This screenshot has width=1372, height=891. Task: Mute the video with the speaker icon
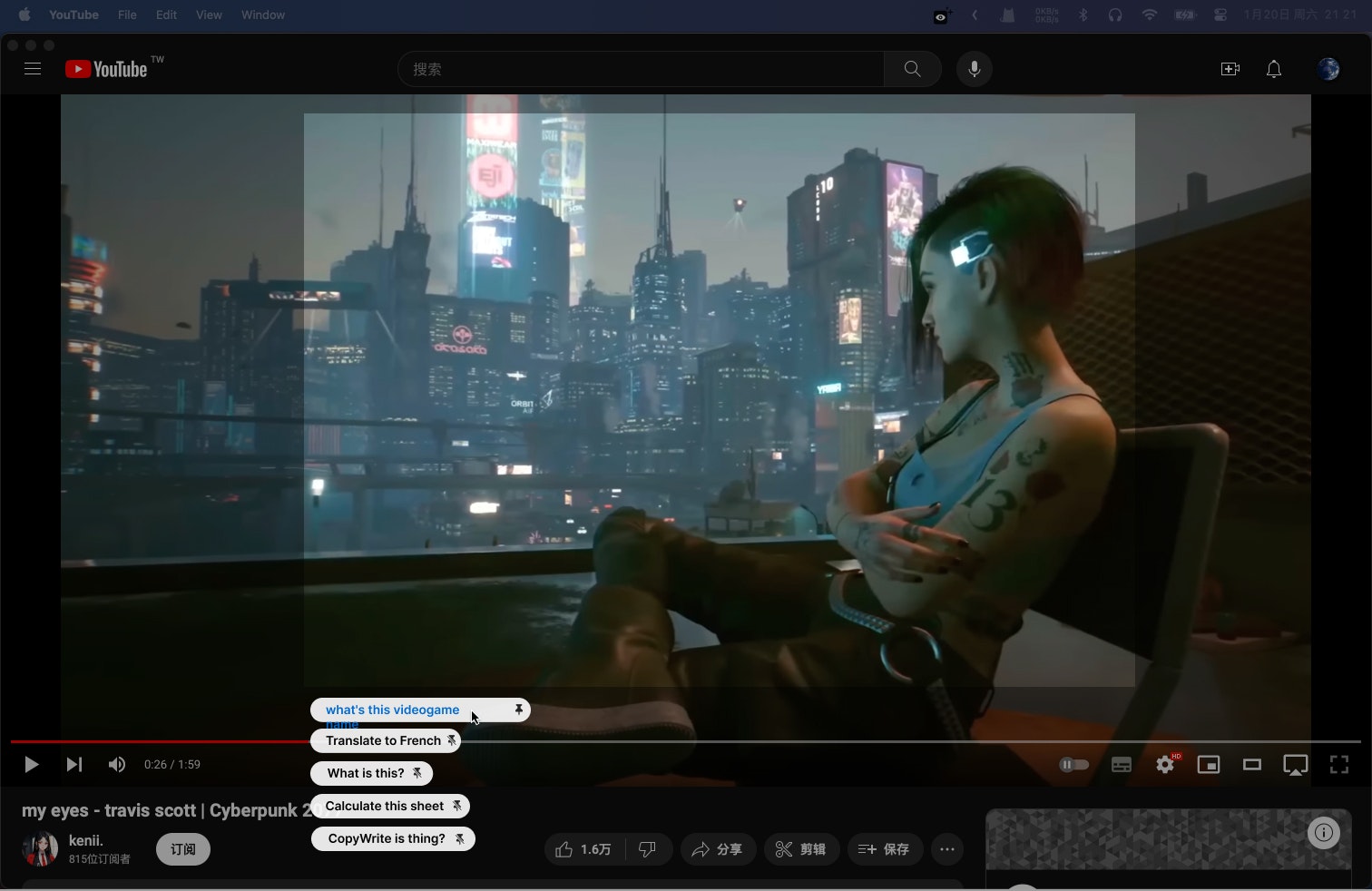click(117, 764)
